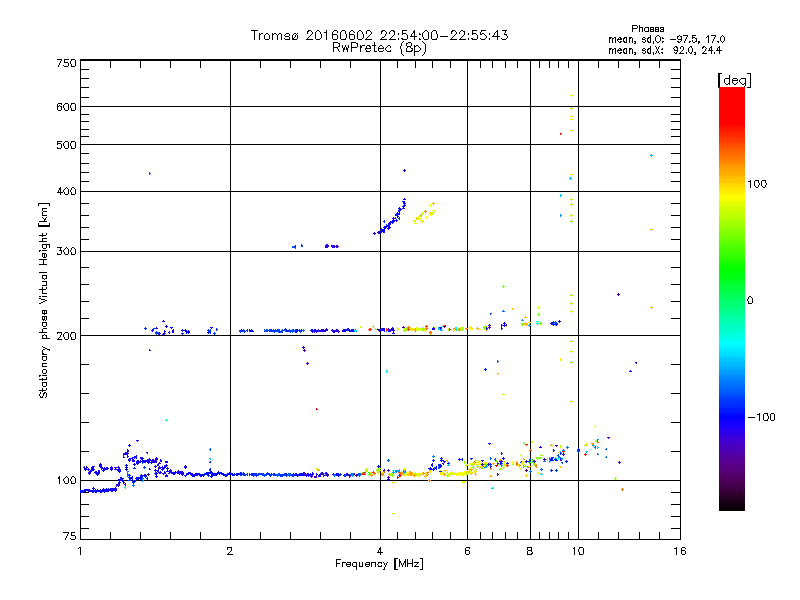800x600 pixels.
Task: Click the "[deg]" colorbar label
Action: coord(734,80)
